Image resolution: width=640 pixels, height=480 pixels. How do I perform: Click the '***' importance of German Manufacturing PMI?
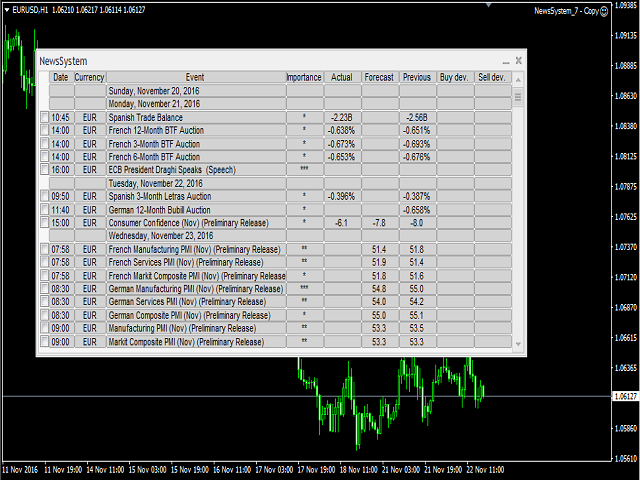(x=304, y=288)
